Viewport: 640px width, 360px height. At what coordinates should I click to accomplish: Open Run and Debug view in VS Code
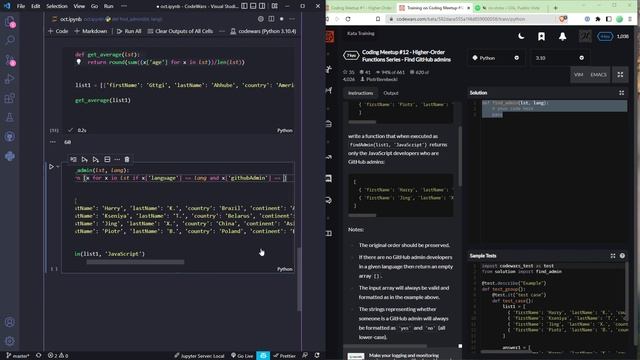point(10,79)
